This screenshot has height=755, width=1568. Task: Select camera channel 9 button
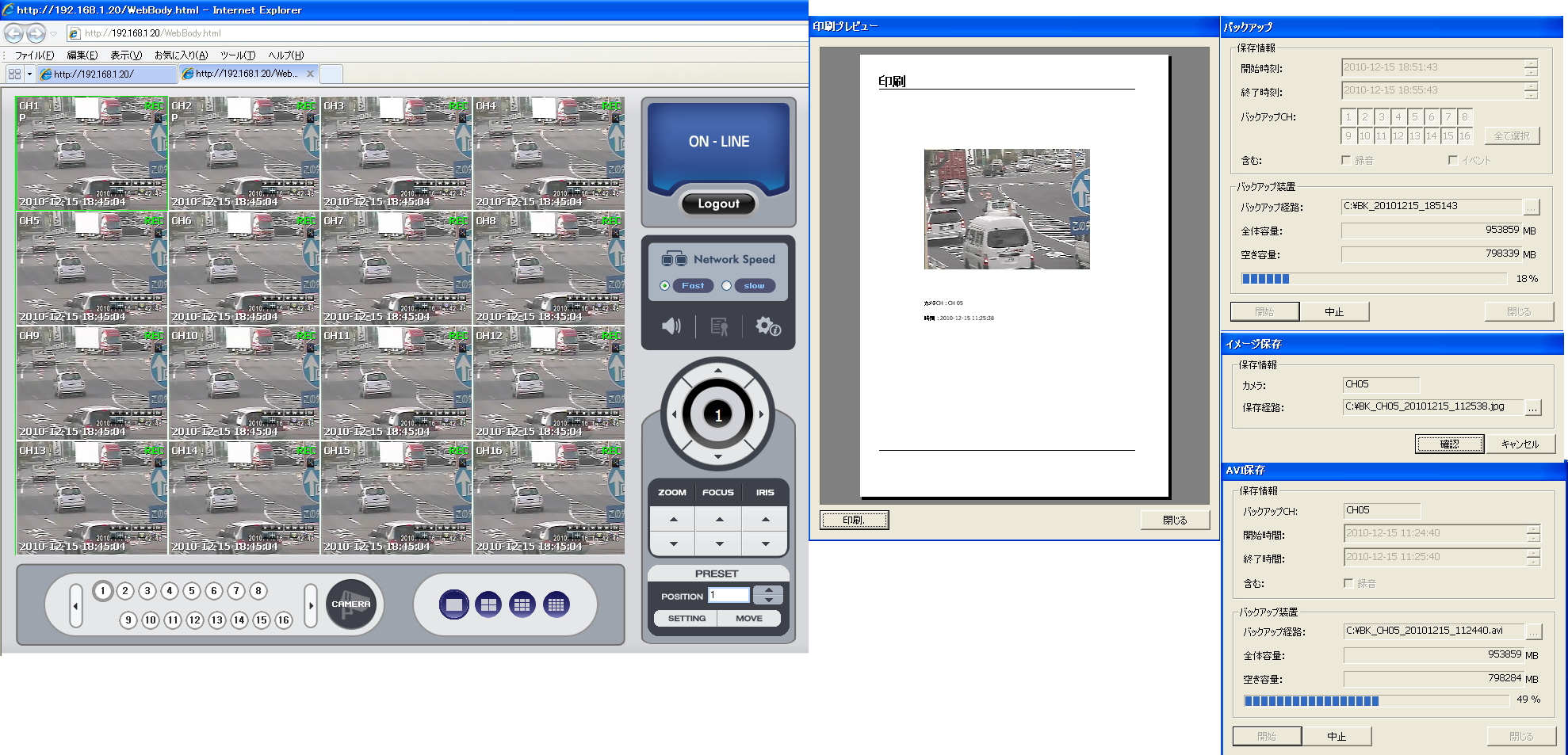click(x=128, y=620)
